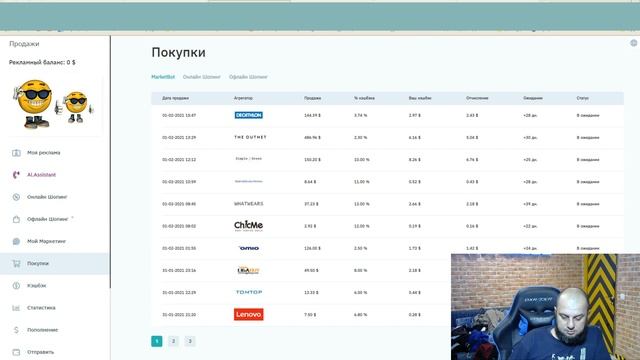
Task: Go to page 3 of purchases
Action: click(x=189, y=341)
